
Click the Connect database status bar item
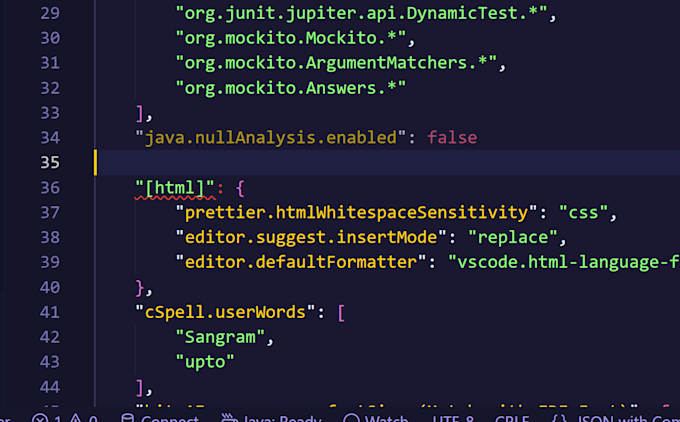(x=160, y=419)
